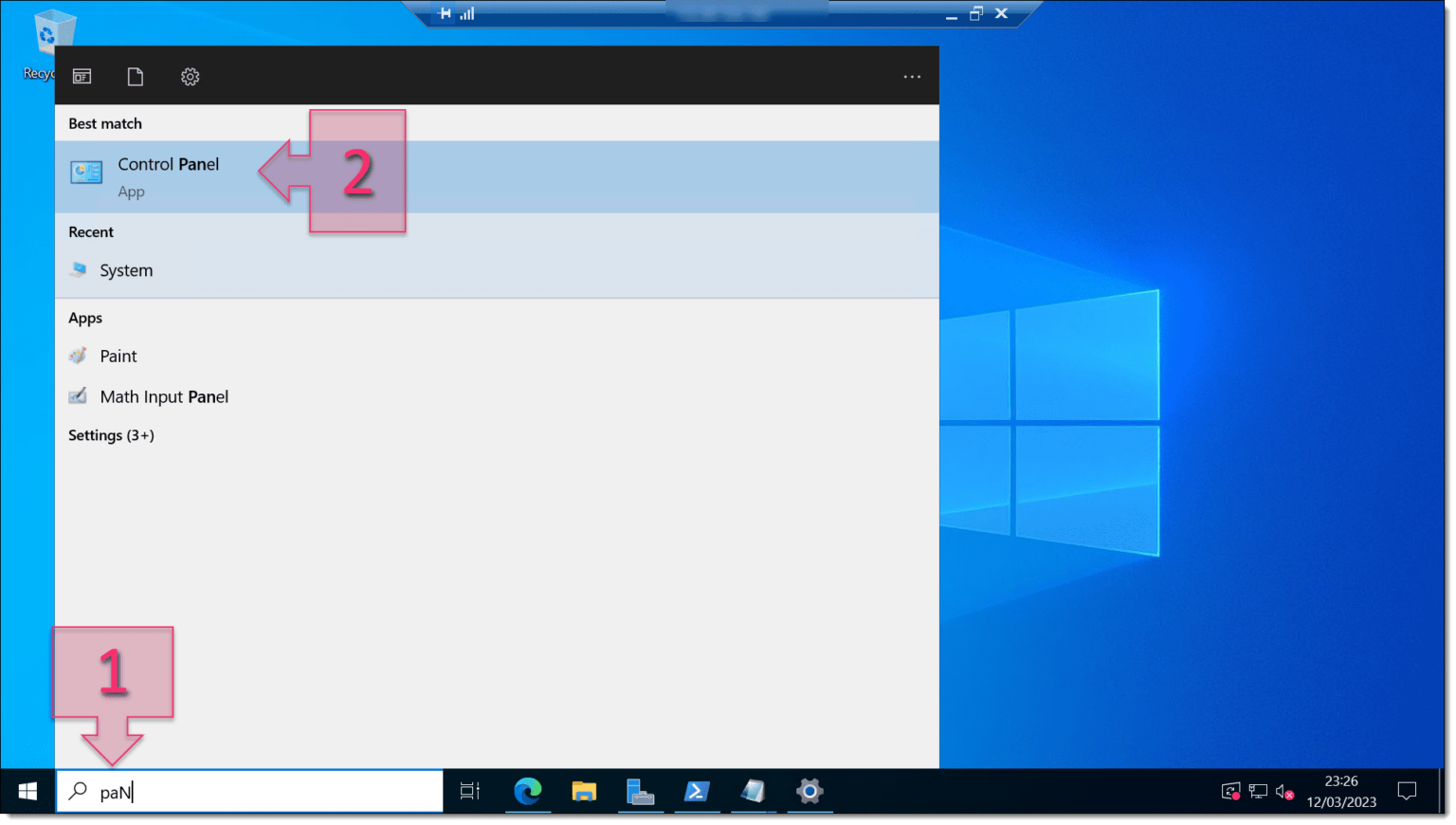Click the Settings filter gear in search panel
This screenshot has width=1456, height=825.
click(x=190, y=76)
